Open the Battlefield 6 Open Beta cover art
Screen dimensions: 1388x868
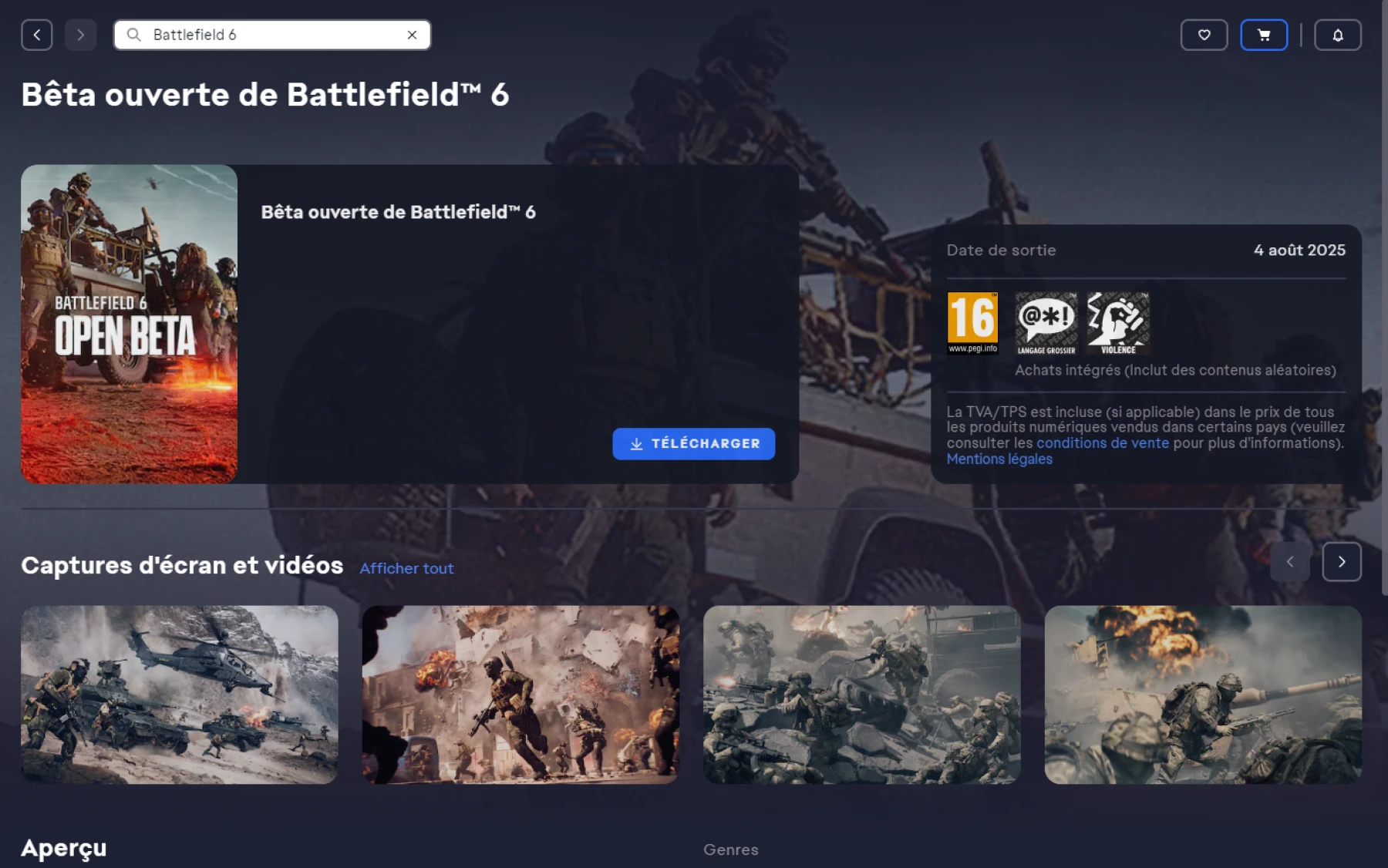point(129,324)
